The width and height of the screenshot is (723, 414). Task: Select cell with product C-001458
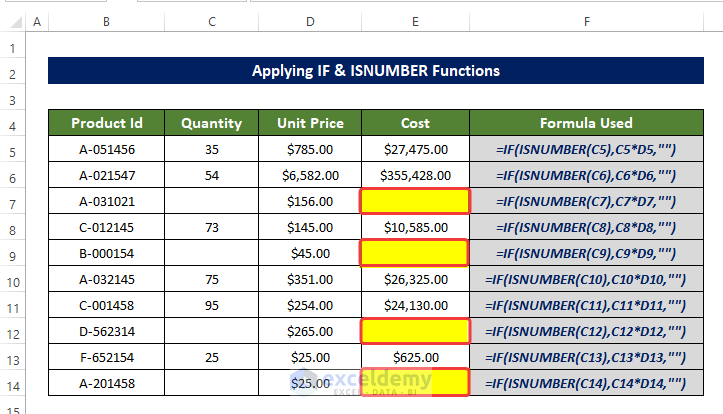pyautogui.click(x=107, y=305)
